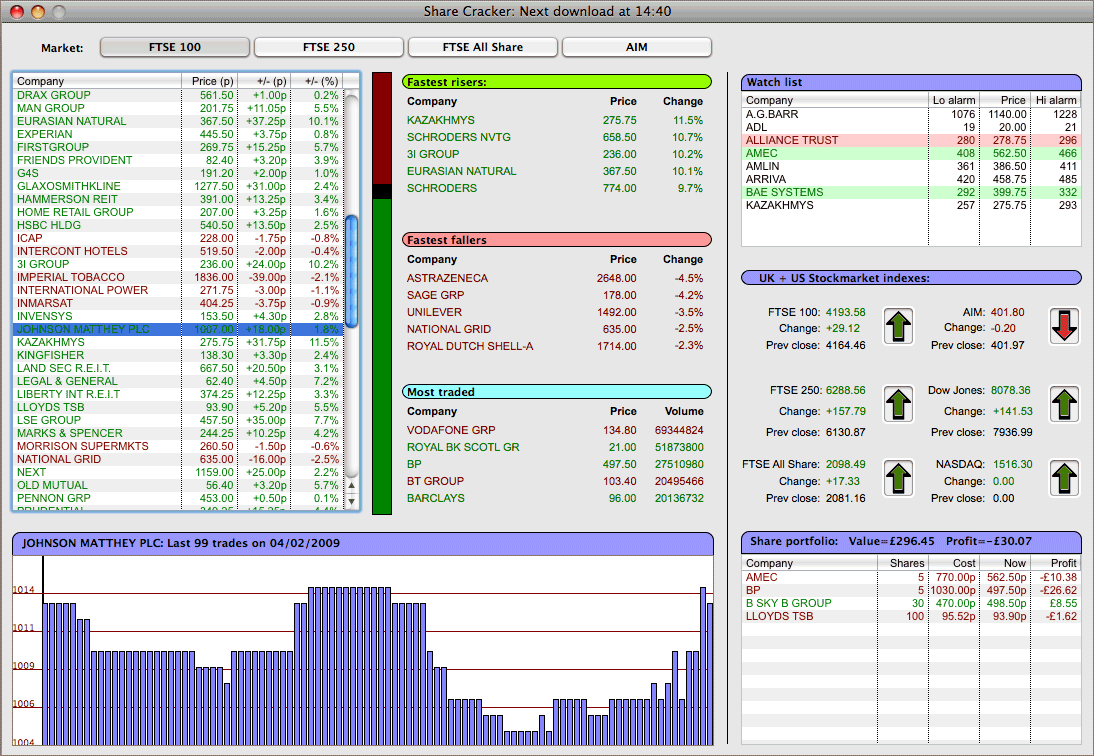Click the AIM red down arrow icon
Viewport: 1094px width, 756px height.
pos(1065,325)
